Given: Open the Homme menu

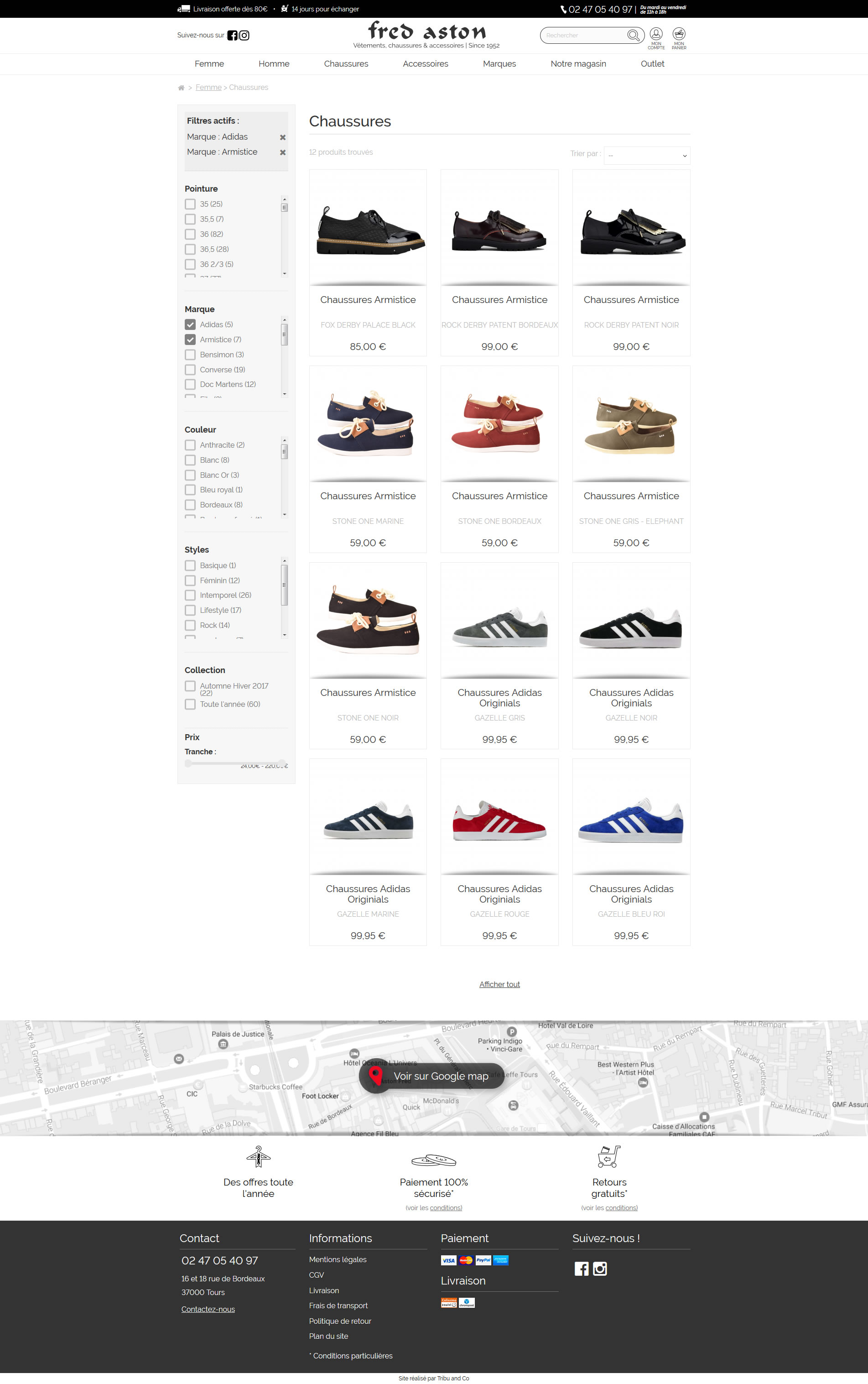Looking at the screenshot, I should pos(274,64).
